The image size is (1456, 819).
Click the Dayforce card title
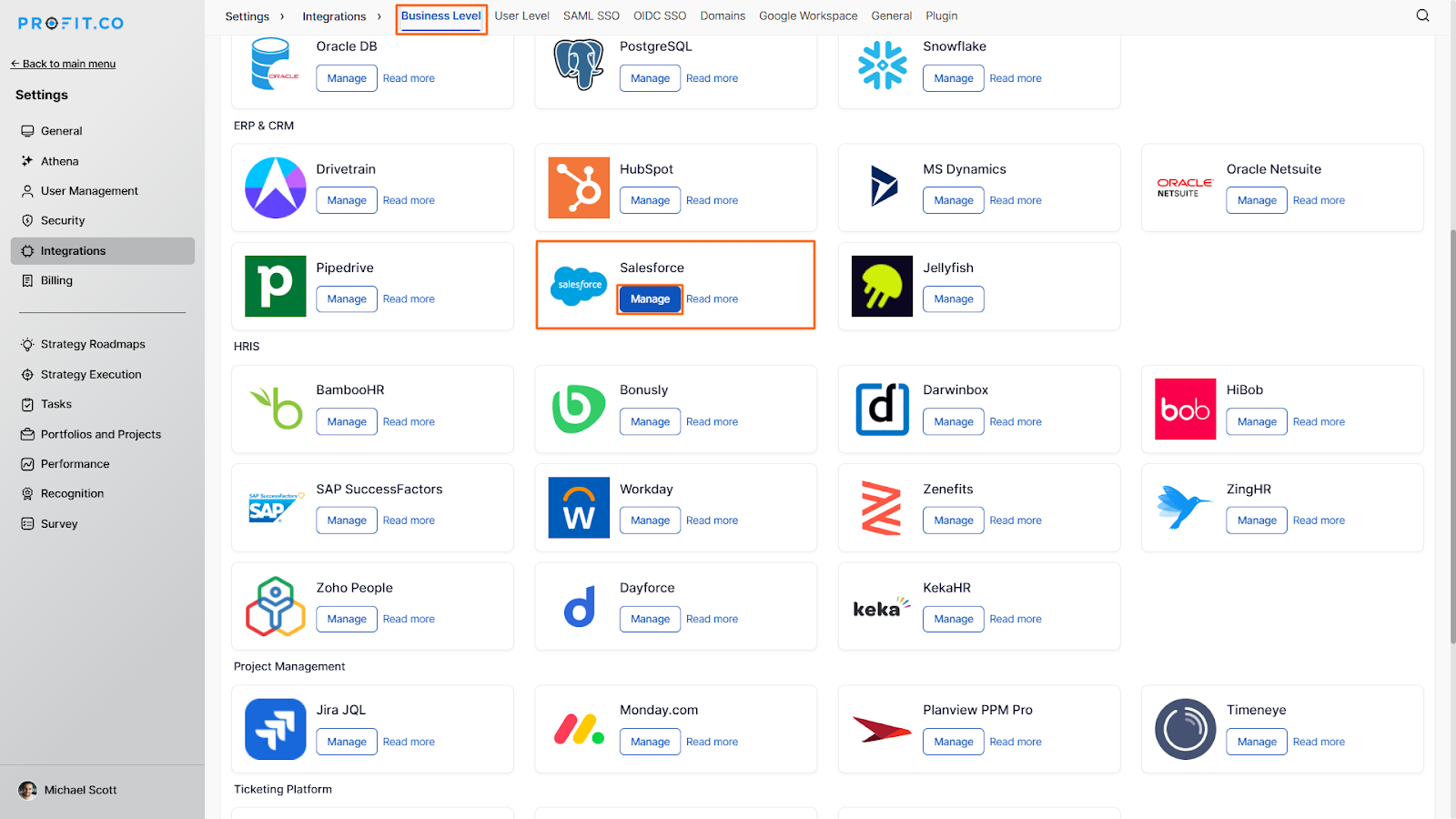(647, 588)
